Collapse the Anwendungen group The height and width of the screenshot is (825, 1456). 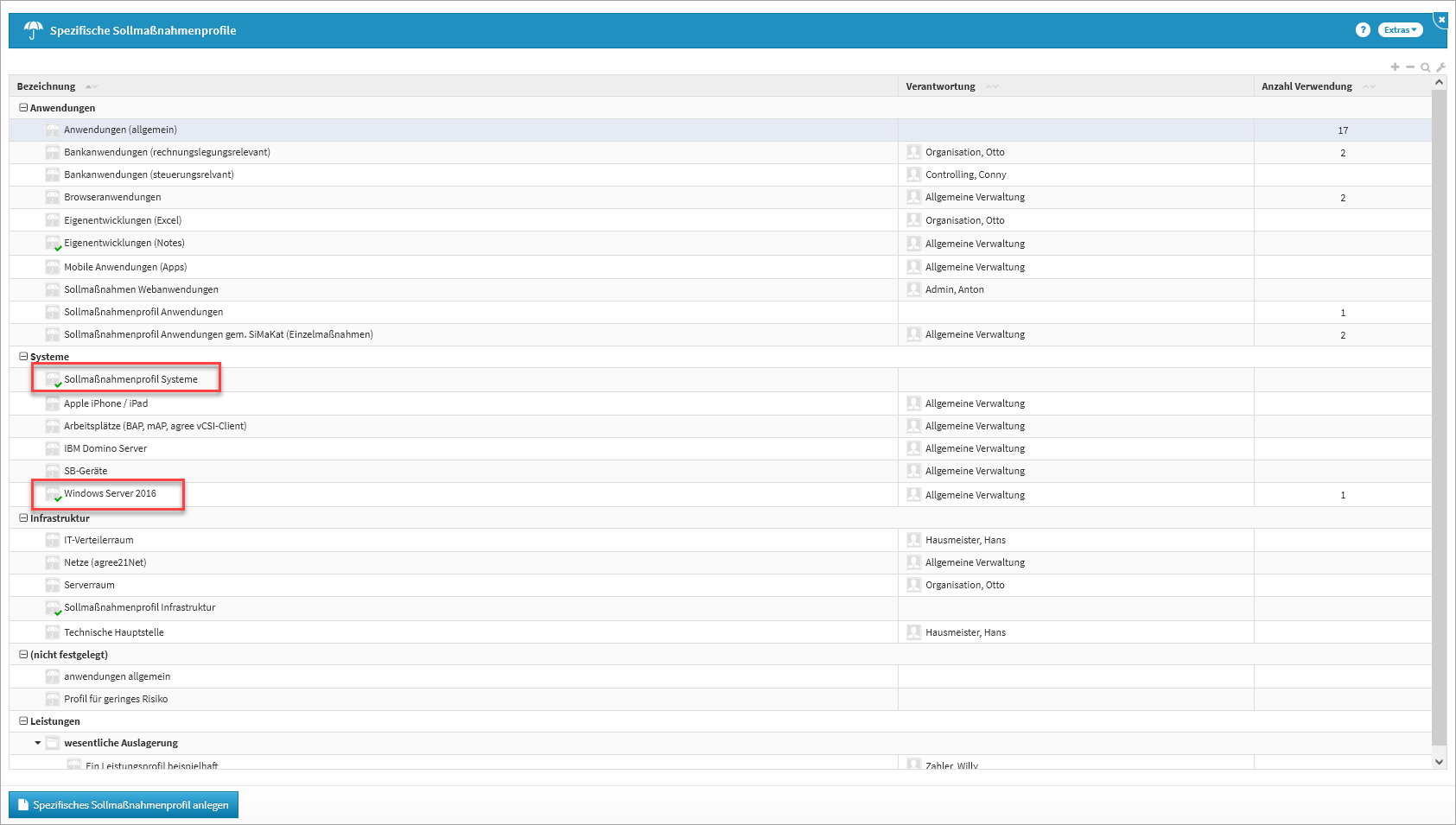[23, 108]
